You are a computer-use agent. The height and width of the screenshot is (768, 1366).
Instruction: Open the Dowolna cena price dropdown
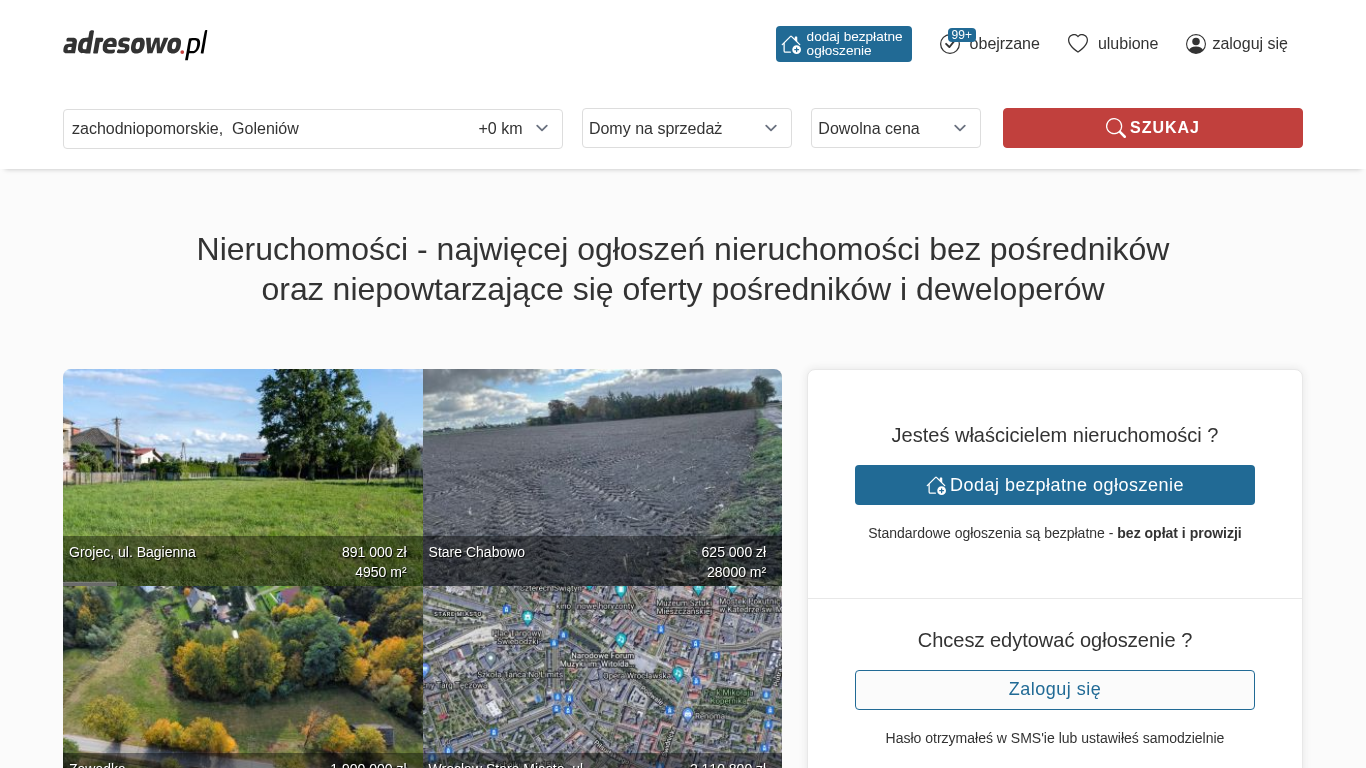click(895, 128)
